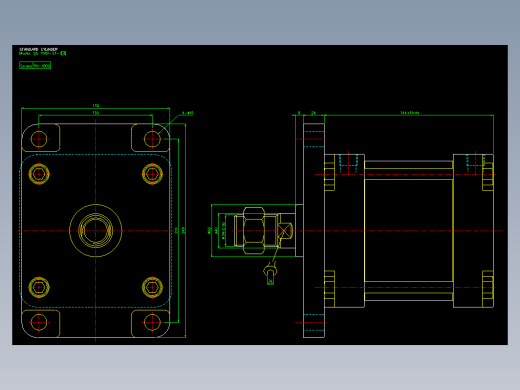This screenshot has height=390, width=520.
Task: Select the central piston rod circle in front view
Action: pos(96,231)
